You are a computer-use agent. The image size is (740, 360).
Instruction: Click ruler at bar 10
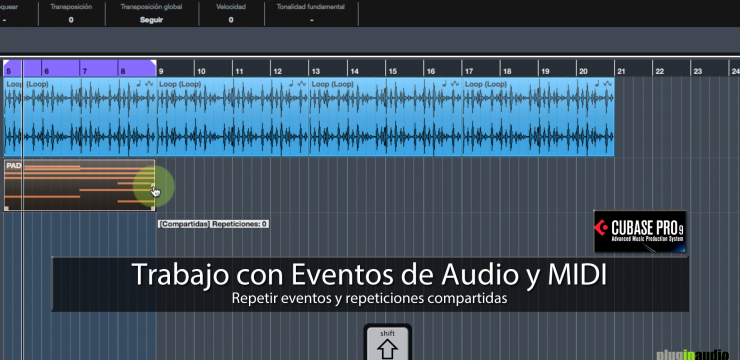(x=201, y=71)
